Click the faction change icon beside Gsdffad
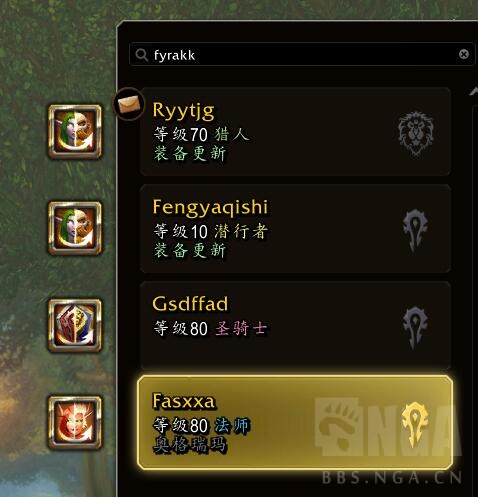478x497 pixels. [x=75, y=325]
